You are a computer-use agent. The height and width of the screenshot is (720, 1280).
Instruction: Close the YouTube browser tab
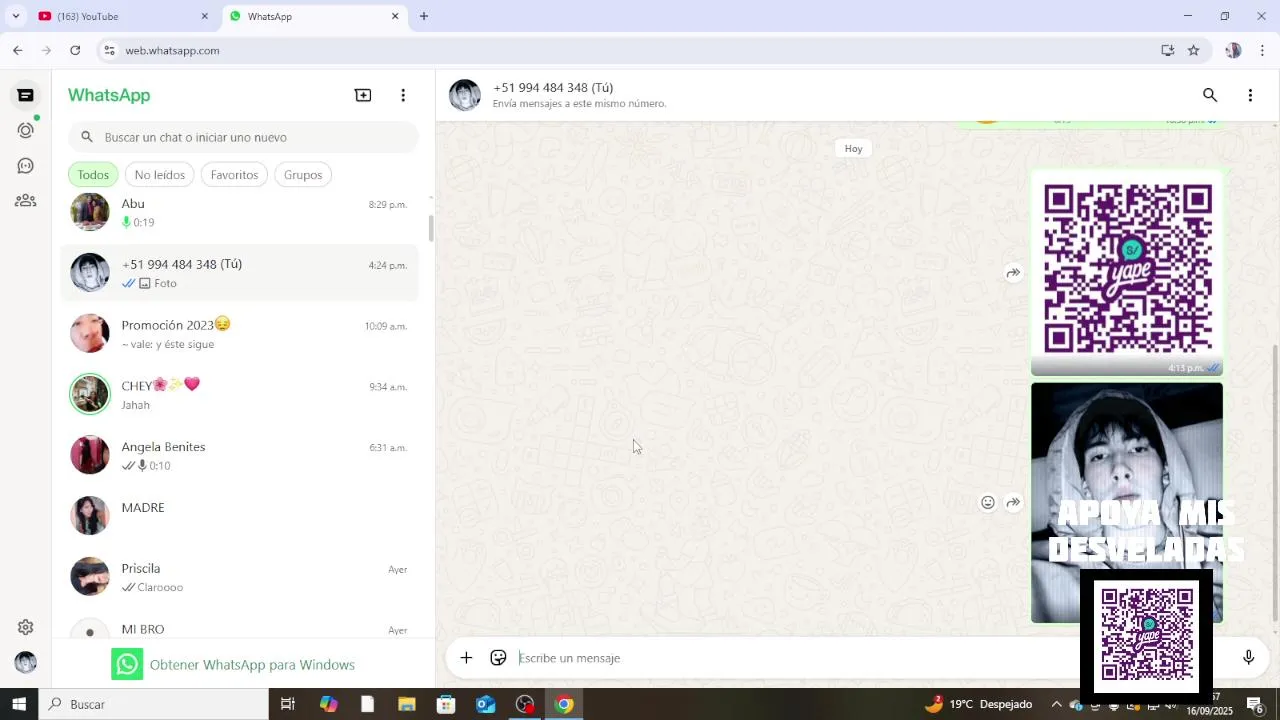pyautogui.click(x=205, y=16)
